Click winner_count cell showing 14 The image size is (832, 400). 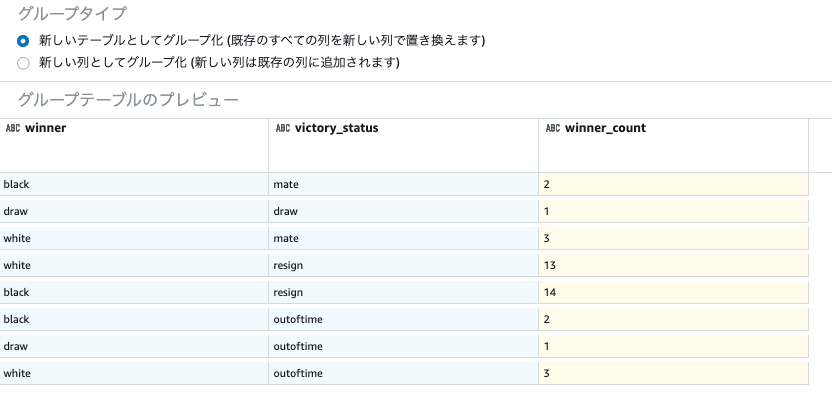click(673, 292)
